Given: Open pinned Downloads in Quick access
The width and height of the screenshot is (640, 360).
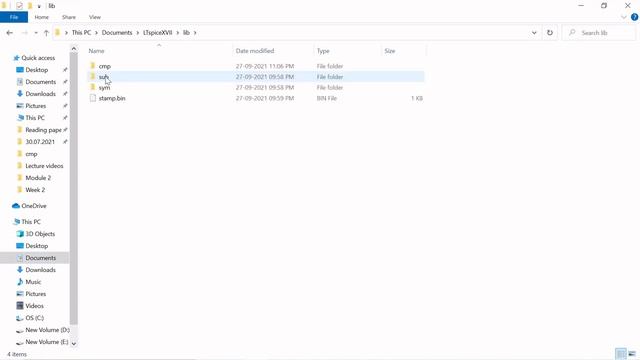Looking at the screenshot, I should point(40,94).
